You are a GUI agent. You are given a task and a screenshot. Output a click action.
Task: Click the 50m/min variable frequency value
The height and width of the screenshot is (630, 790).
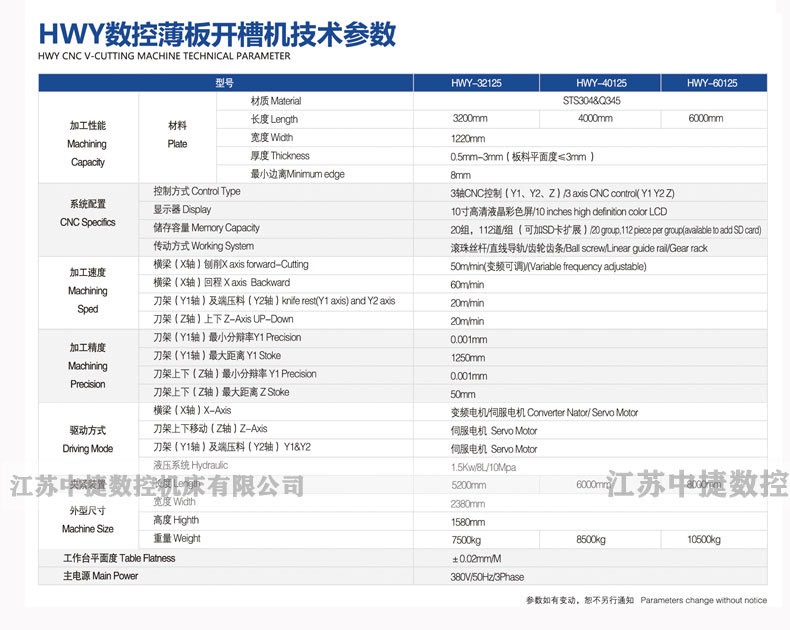548,267
